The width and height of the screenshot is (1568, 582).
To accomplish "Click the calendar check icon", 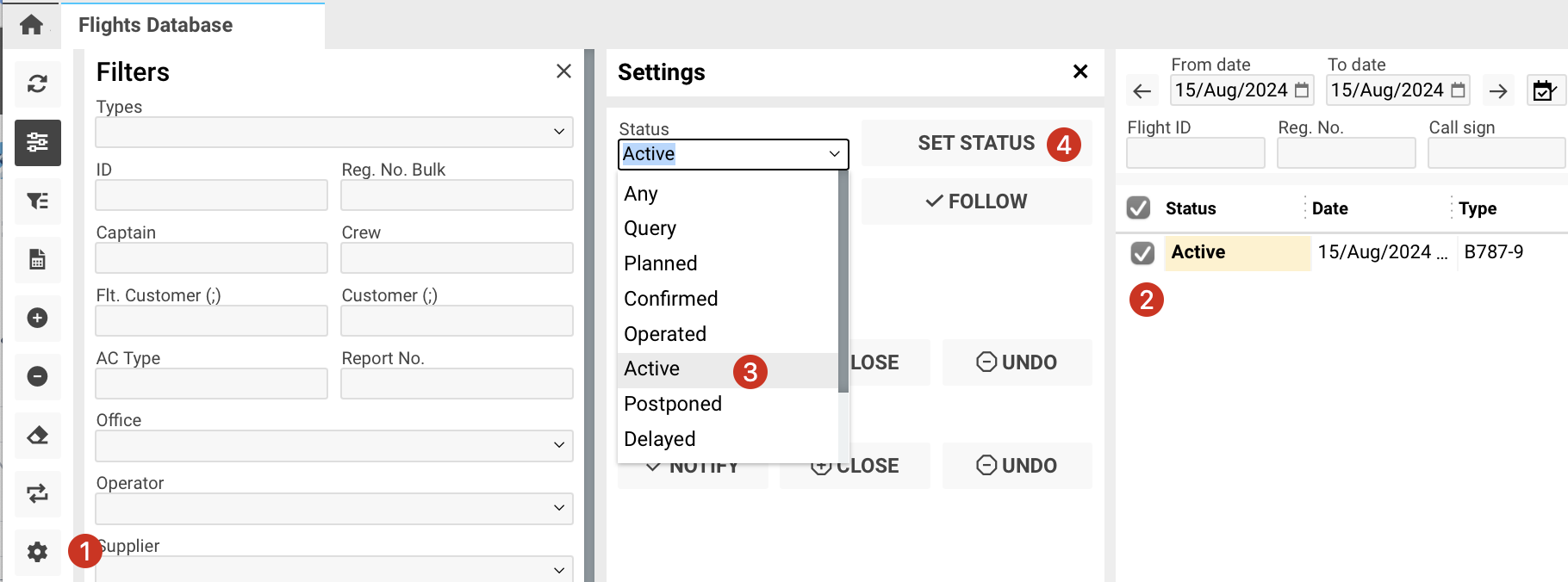I will (x=1544, y=90).
